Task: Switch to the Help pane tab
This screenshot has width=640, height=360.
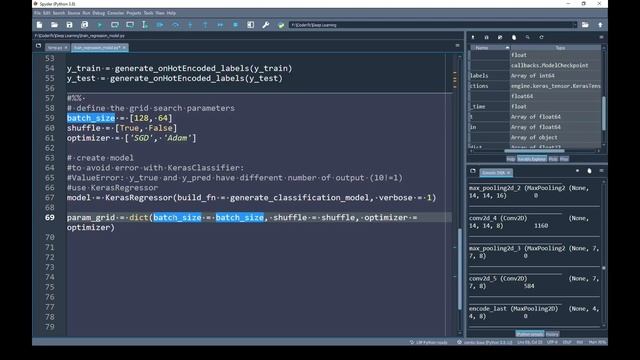Action: [511, 159]
